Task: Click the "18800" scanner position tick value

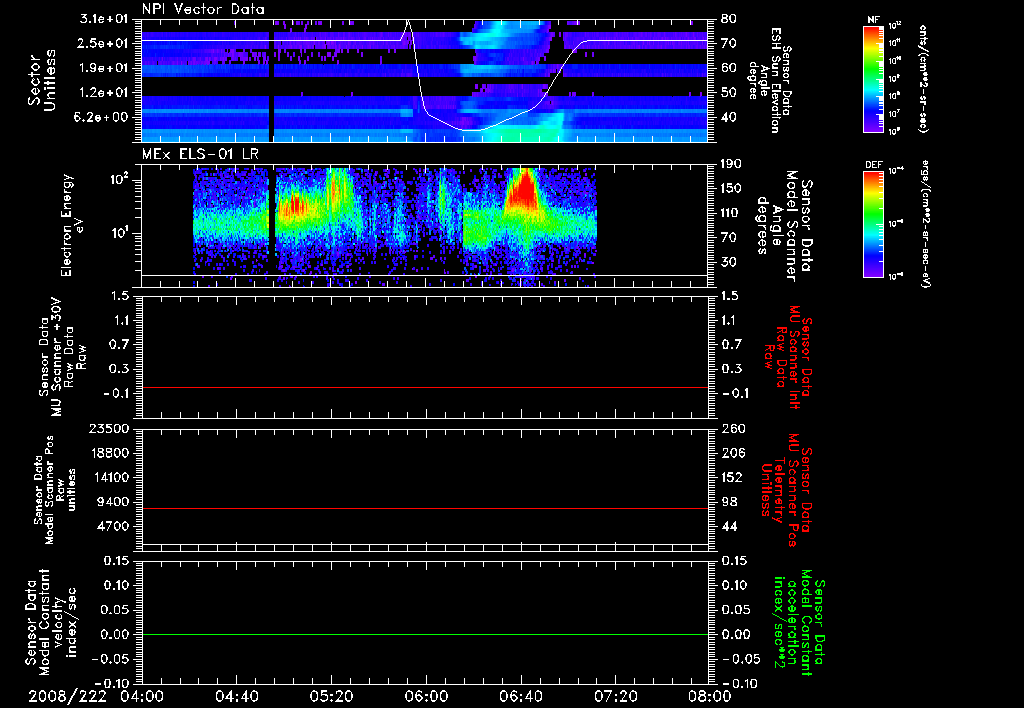Action: click(x=110, y=453)
